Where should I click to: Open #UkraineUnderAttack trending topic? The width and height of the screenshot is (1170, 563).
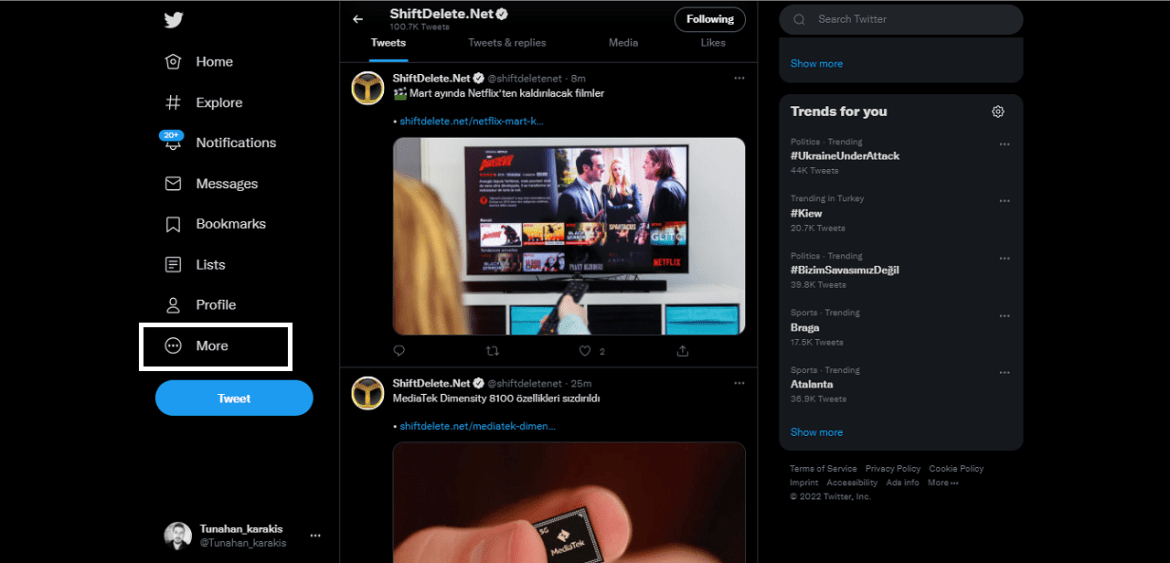845,156
